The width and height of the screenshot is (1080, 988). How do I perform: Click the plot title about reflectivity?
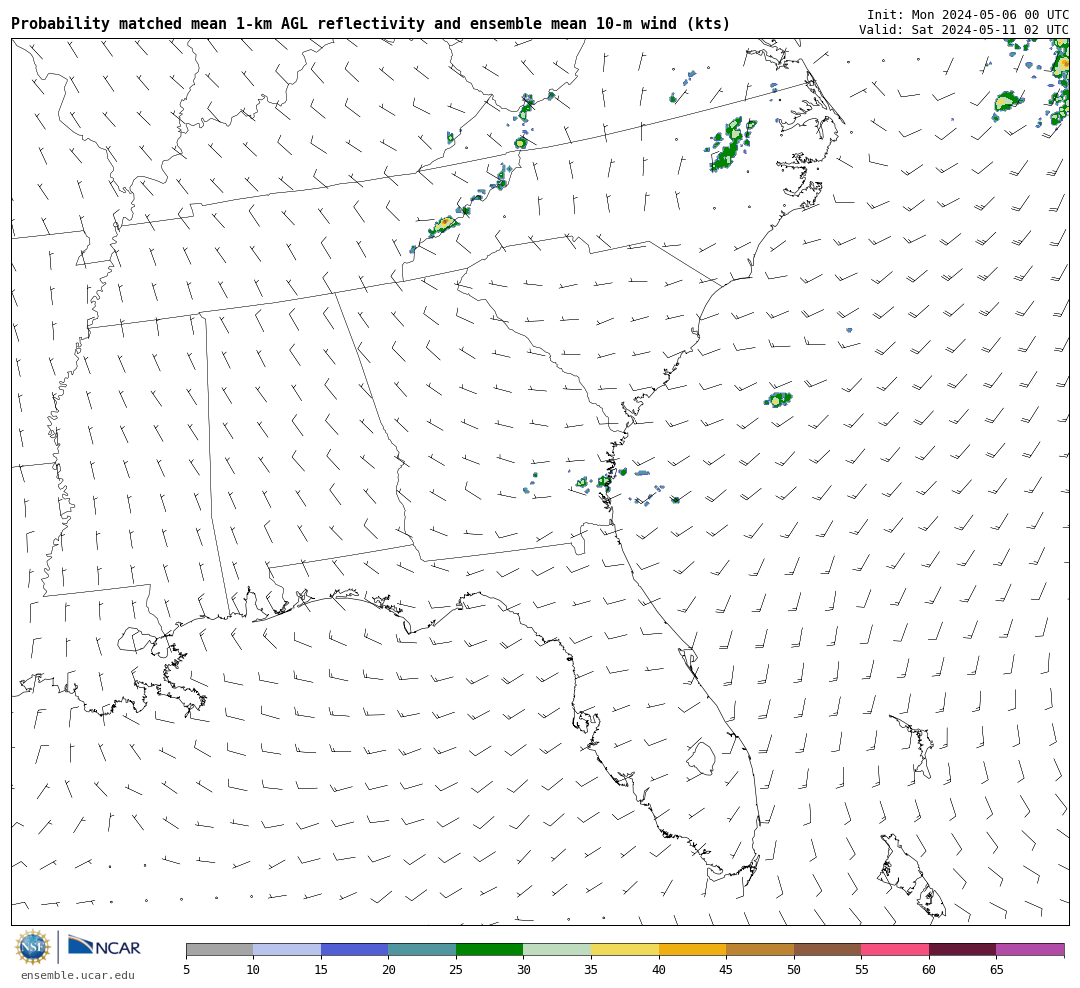click(x=371, y=23)
